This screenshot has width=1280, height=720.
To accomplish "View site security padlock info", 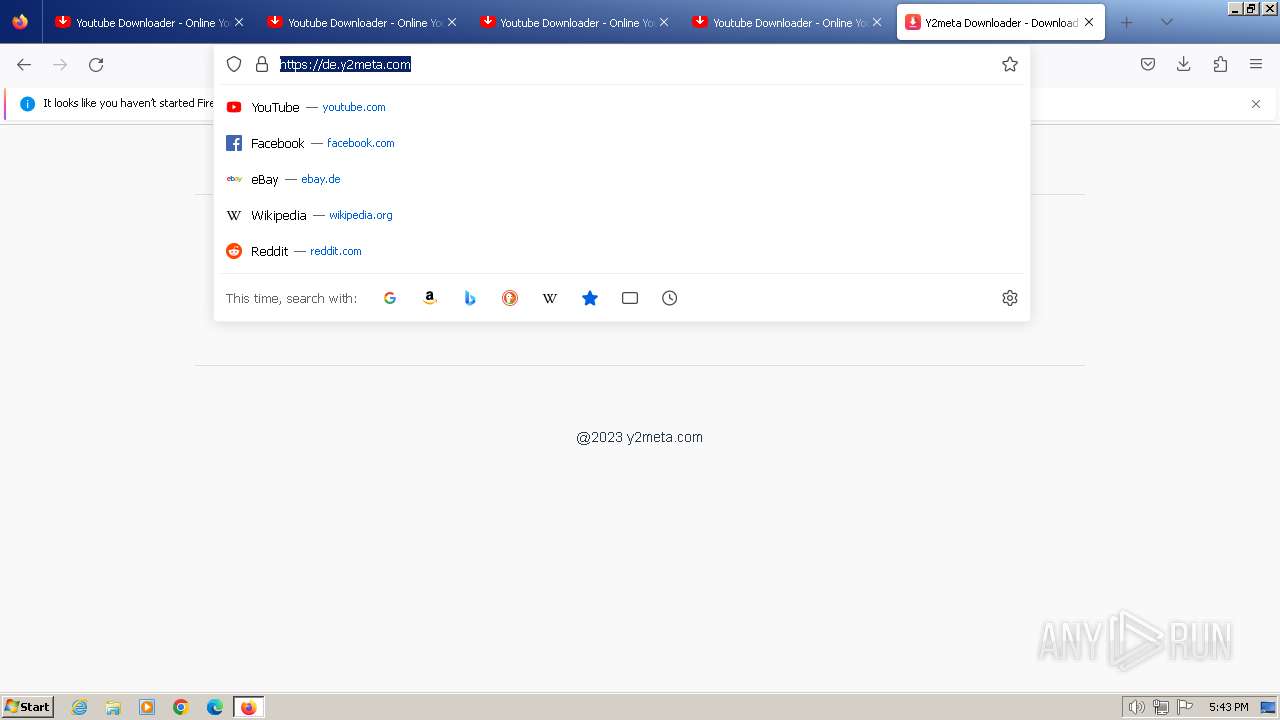I will (262, 64).
